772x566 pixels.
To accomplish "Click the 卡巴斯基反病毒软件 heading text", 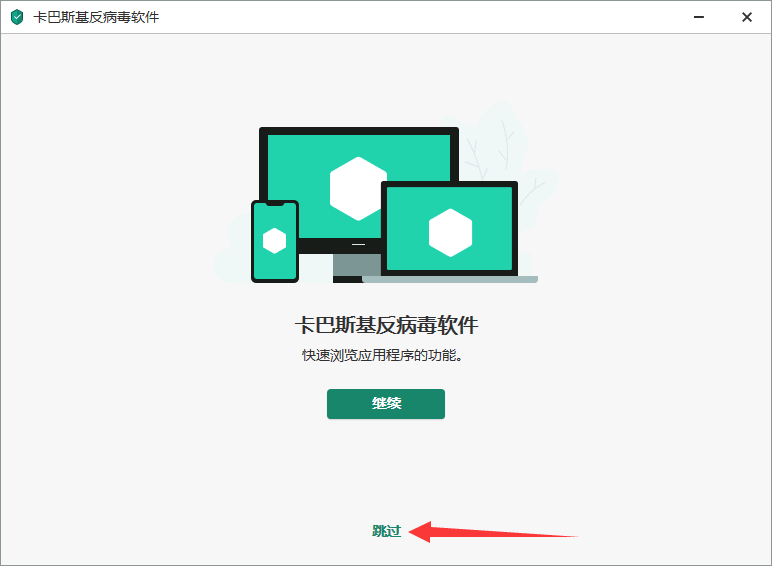I will 386,325.
